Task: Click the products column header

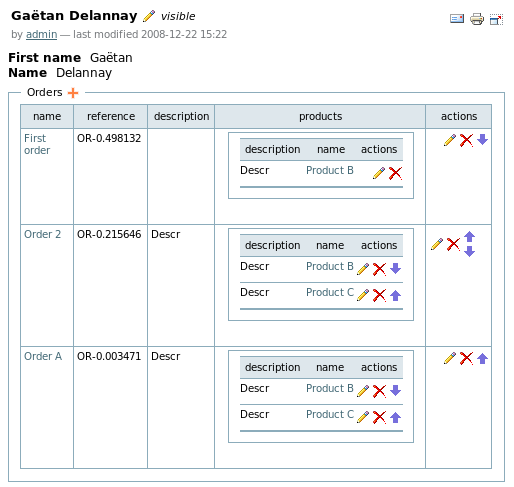Action: (x=320, y=116)
